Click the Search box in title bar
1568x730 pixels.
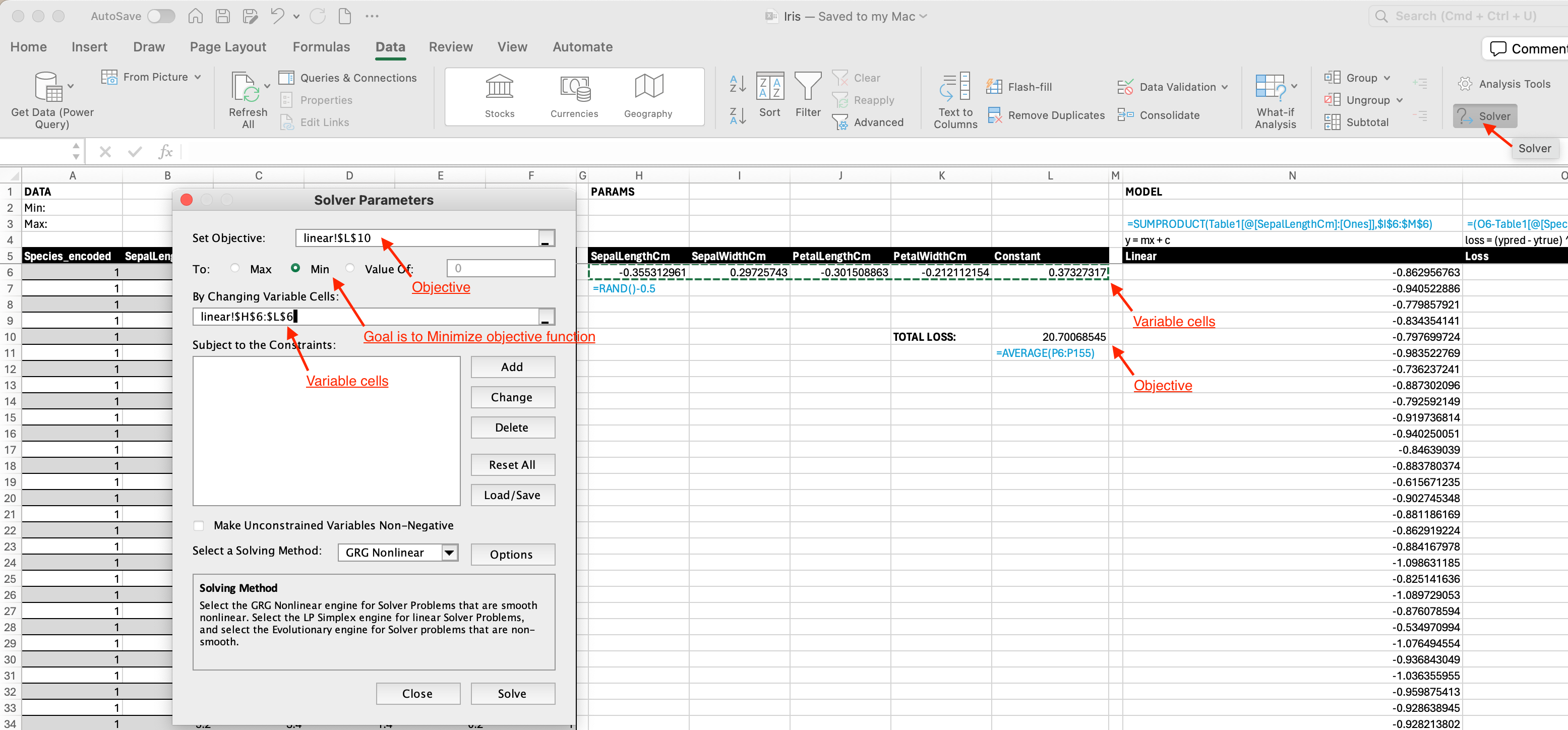1468,17
